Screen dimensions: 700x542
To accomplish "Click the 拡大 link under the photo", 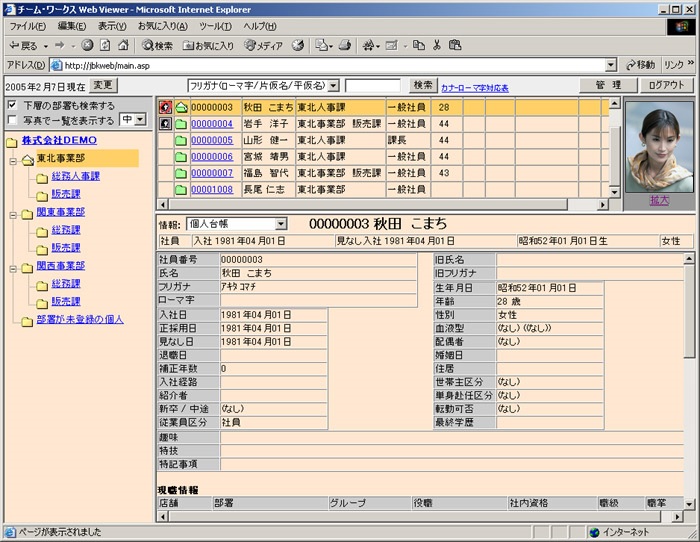I will [659, 200].
